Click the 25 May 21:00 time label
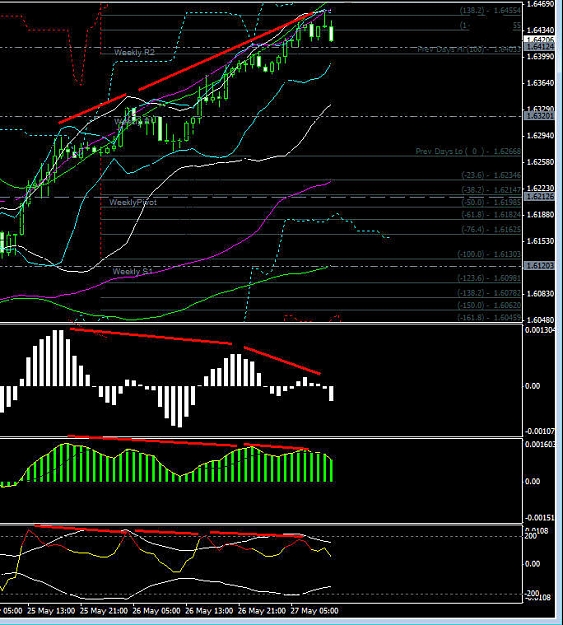Screen dimensions: 563x625 point(104,611)
